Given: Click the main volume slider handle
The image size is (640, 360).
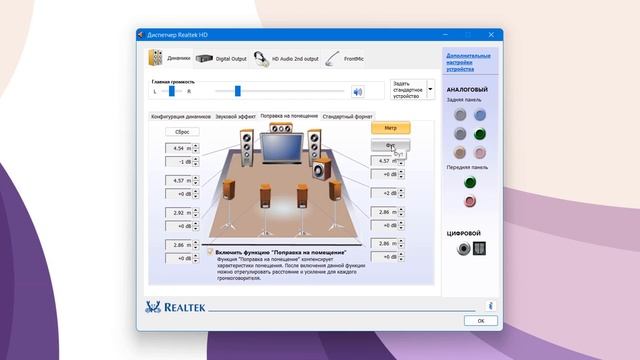Looking at the screenshot, I should click(x=238, y=91).
